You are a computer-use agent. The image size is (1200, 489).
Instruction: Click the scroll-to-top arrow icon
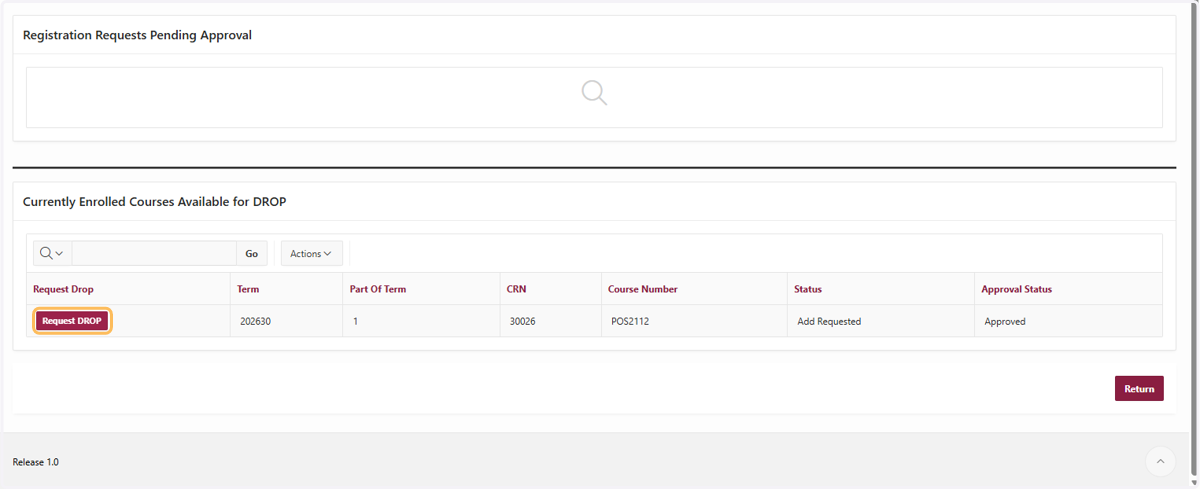[1160, 461]
